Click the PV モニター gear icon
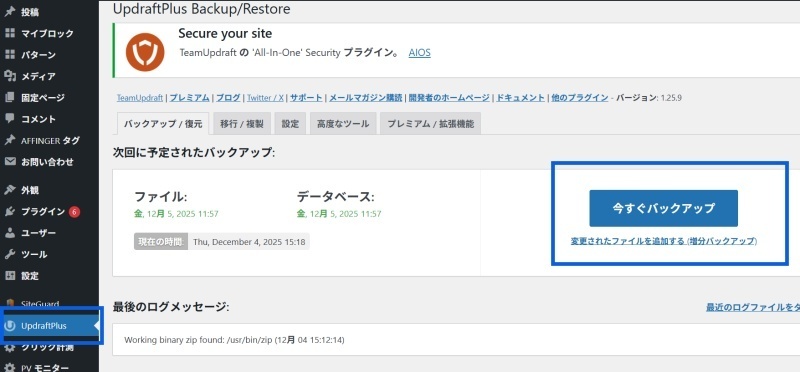Viewport: 800px width, 372px height. (x=10, y=367)
